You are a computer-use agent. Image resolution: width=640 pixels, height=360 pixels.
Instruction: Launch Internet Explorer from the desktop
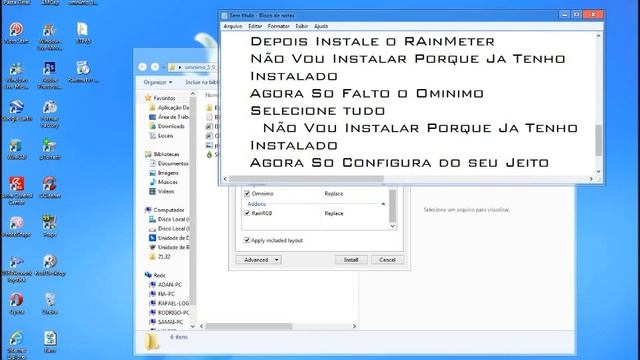[x=16, y=345]
